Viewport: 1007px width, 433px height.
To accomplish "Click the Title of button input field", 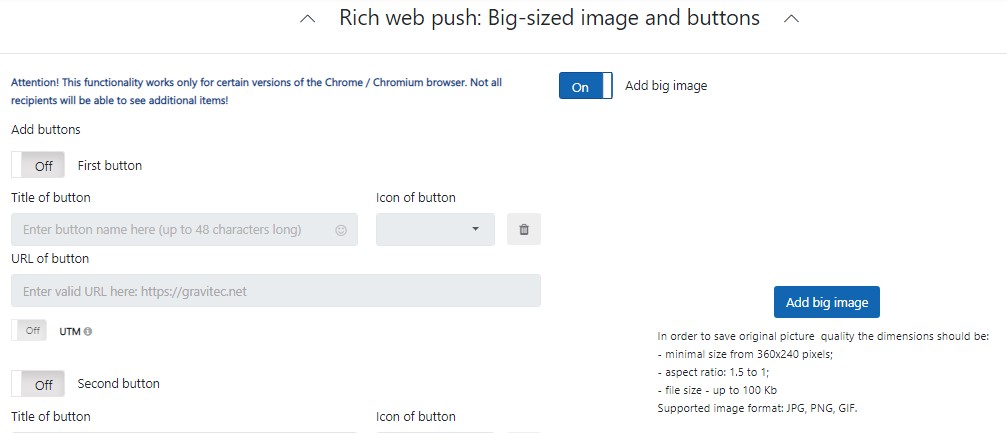I will pyautogui.click(x=184, y=229).
